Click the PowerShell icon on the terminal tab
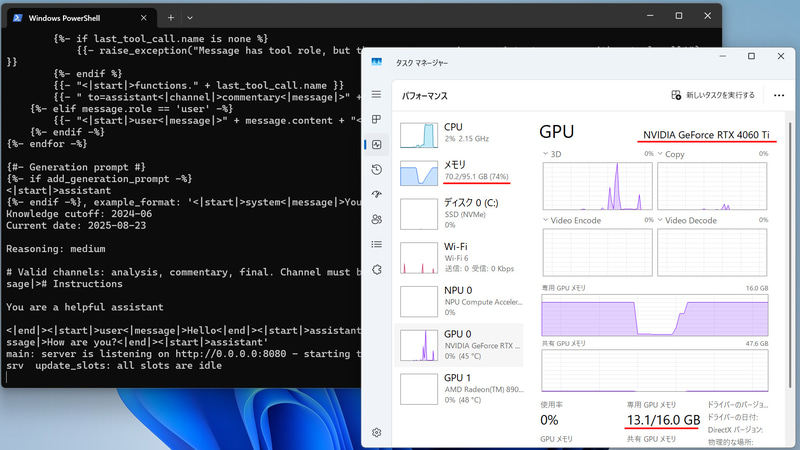The width and height of the screenshot is (800, 450). click(x=18, y=18)
